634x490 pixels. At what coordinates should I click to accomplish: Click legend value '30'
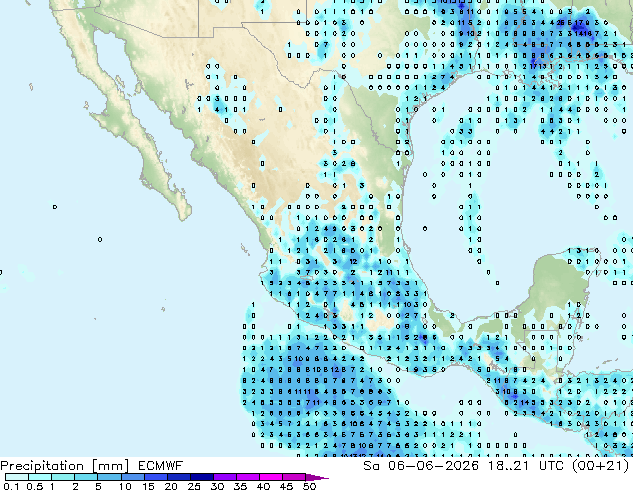[217, 486]
